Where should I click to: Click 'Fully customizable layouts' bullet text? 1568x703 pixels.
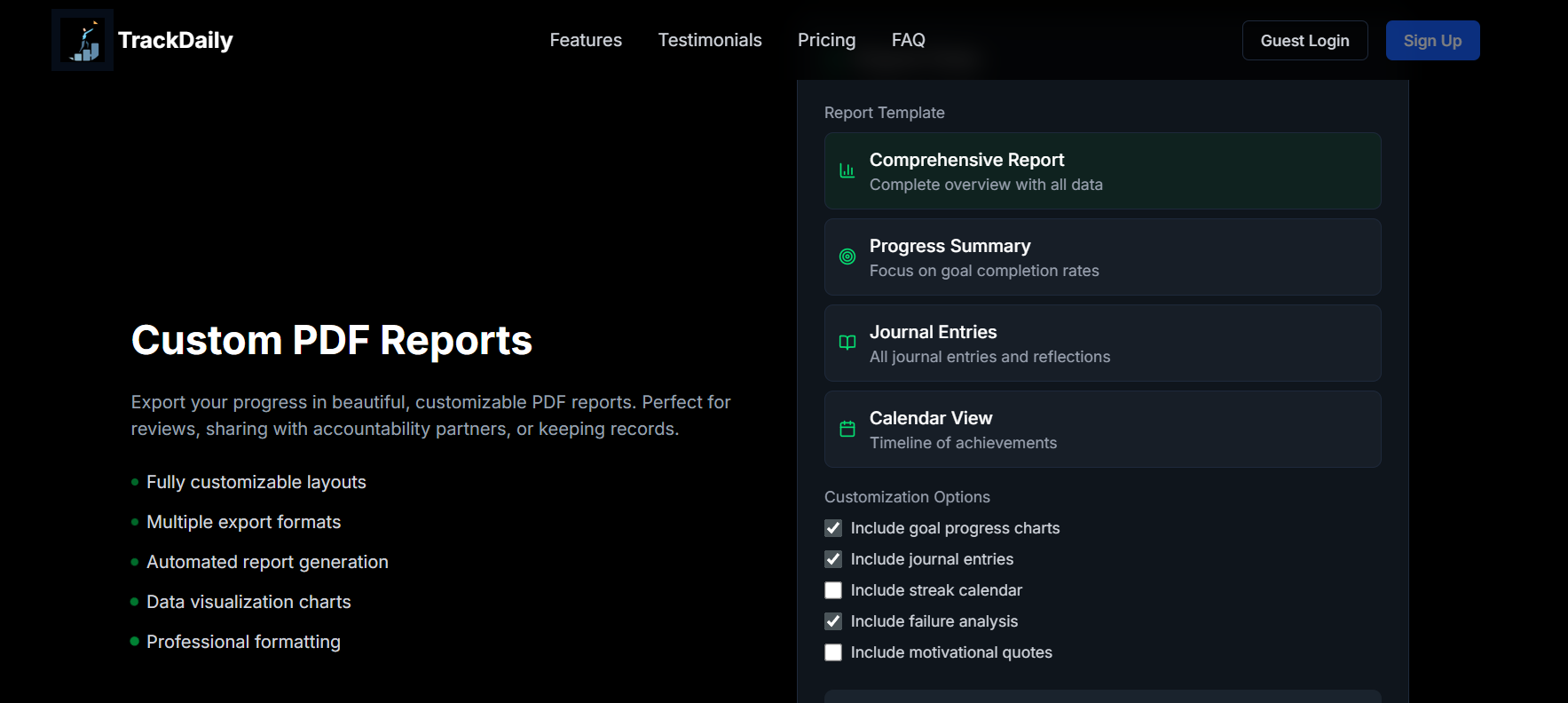(256, 482)
